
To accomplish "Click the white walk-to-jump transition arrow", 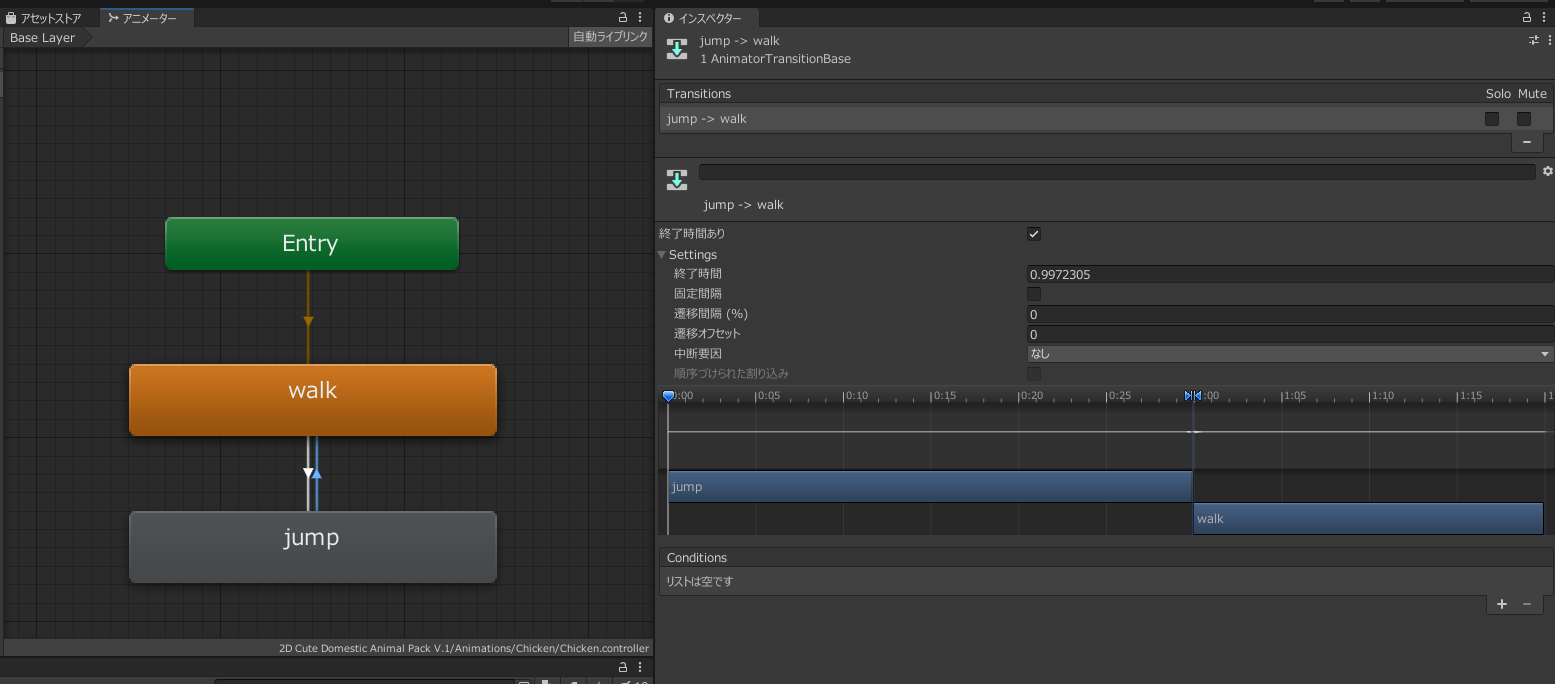I will click(308, 473).
